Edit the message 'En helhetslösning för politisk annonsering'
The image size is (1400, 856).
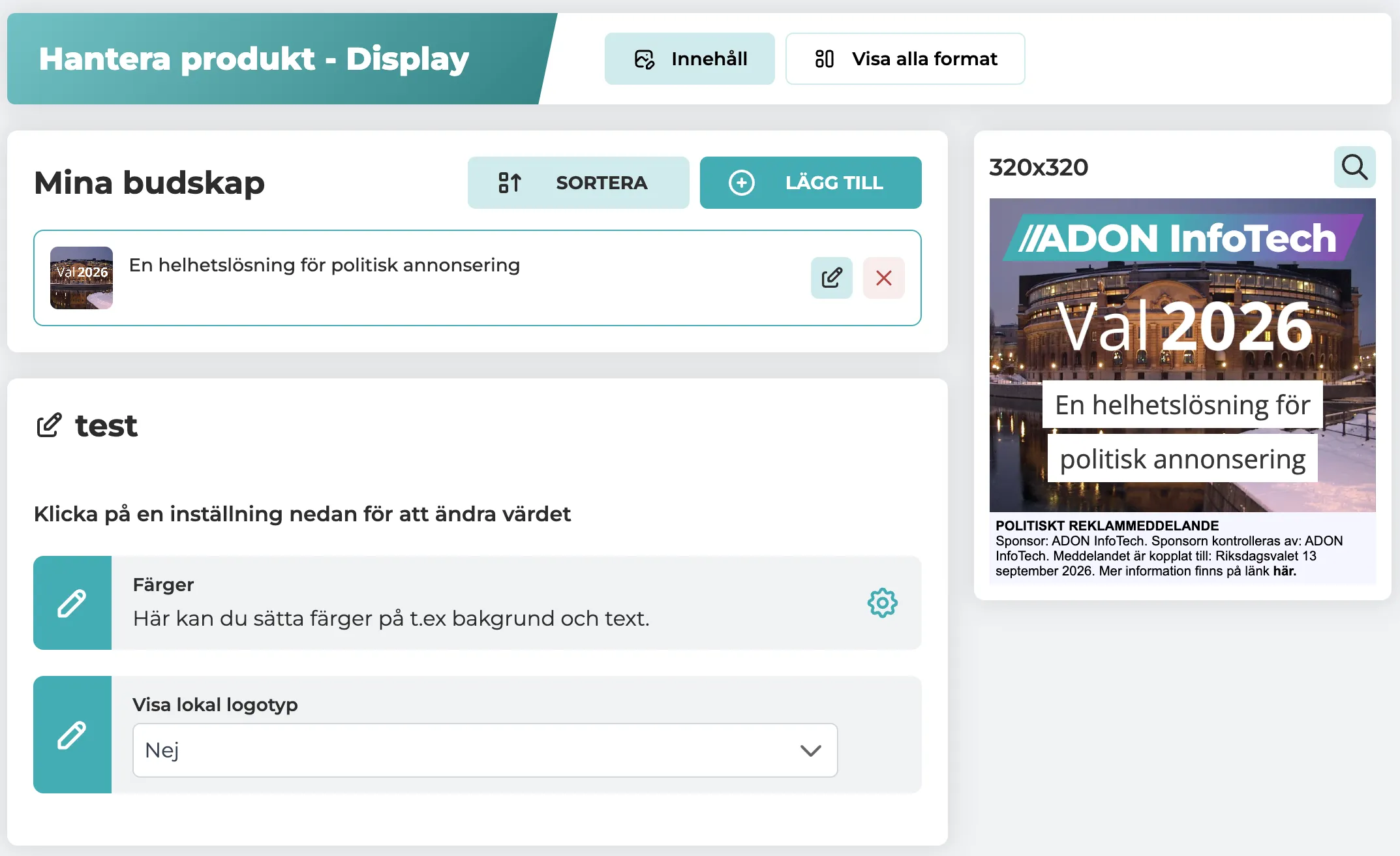[x=830, y=277]
